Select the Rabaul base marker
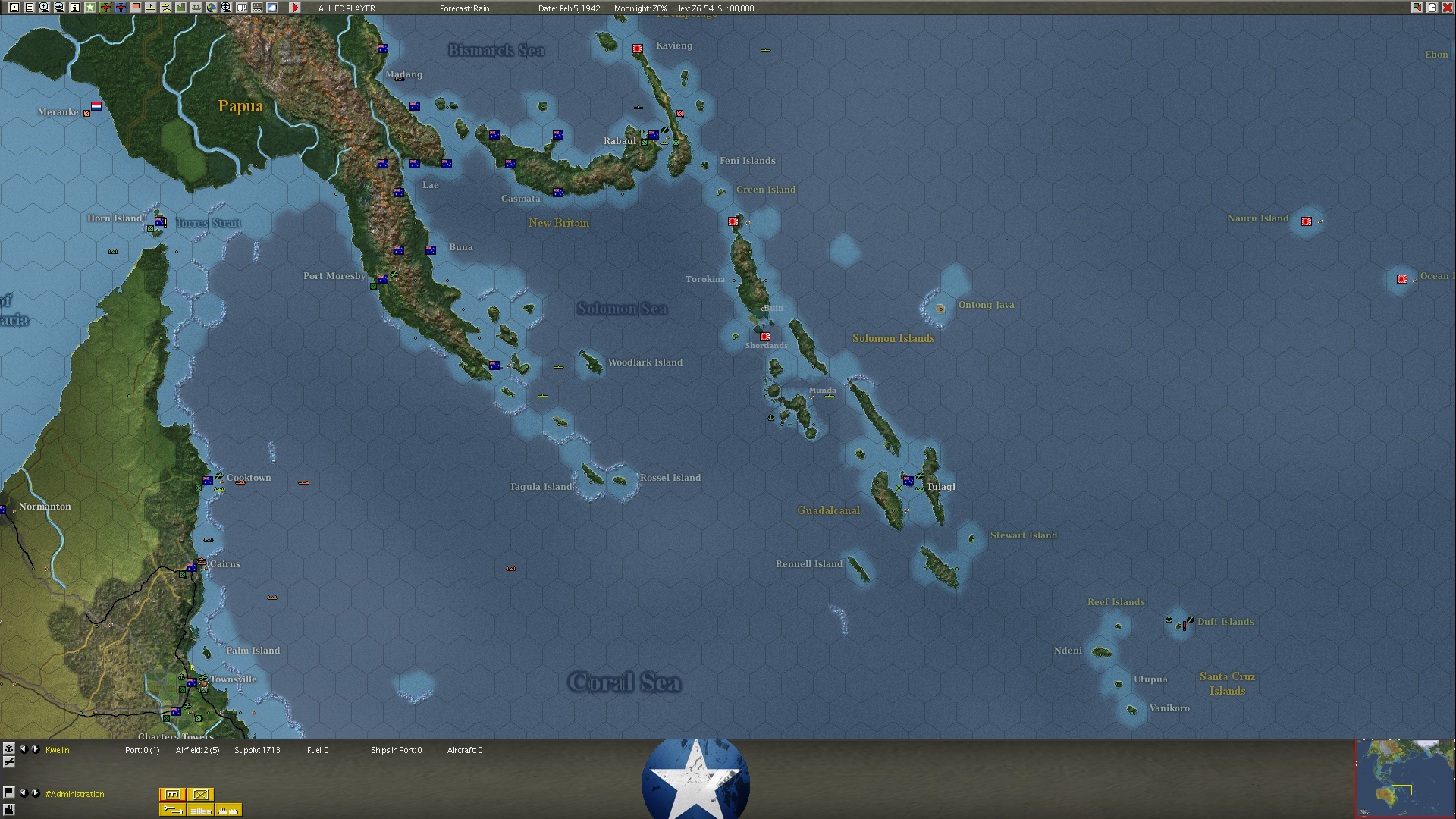Viewport: 1456px width, 819px height. (x=653, y=136)
